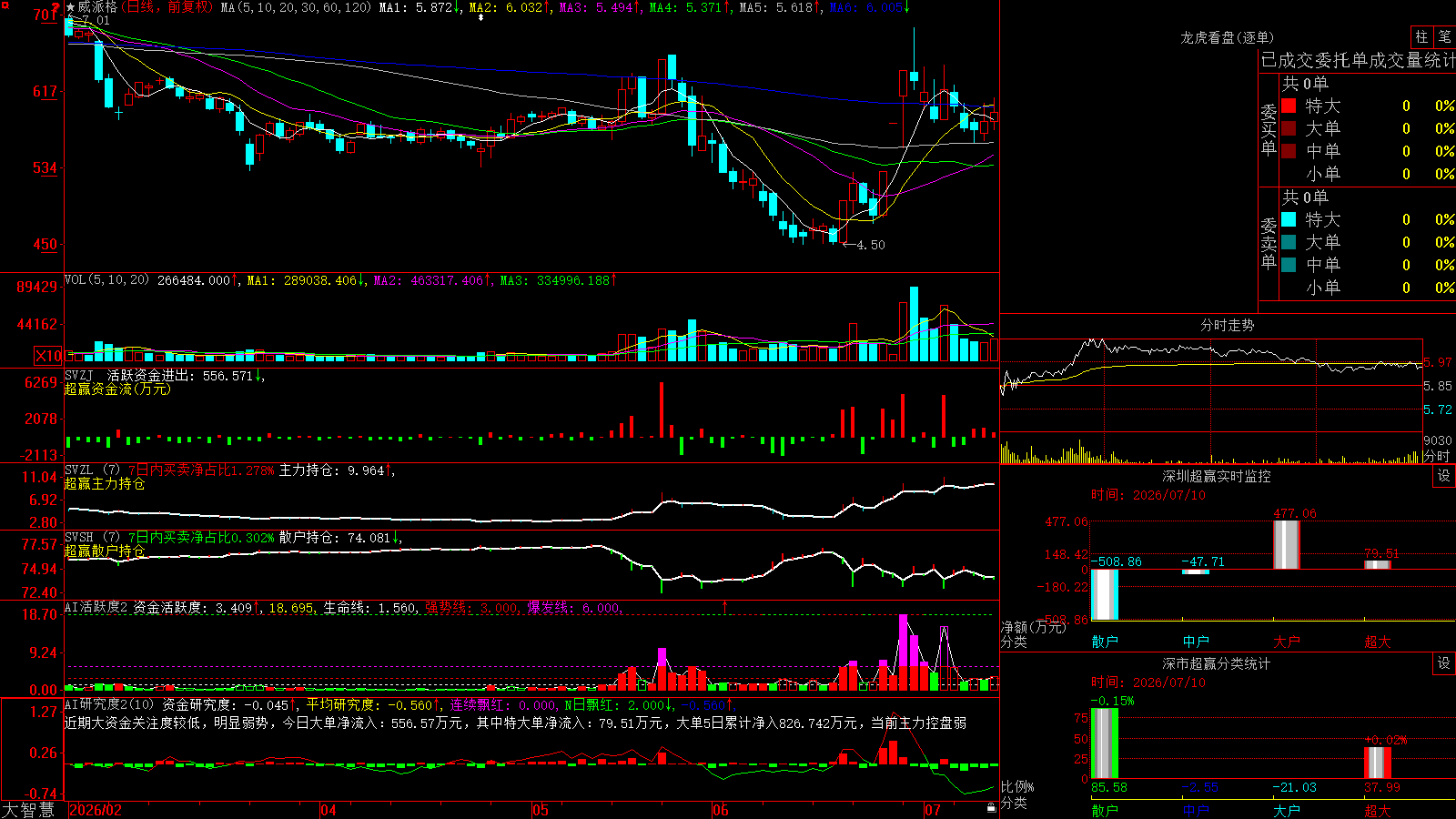This screenshot has width=1456, height=819.
Task: Click the 委卖单 side label
Action: (1269, 243)
